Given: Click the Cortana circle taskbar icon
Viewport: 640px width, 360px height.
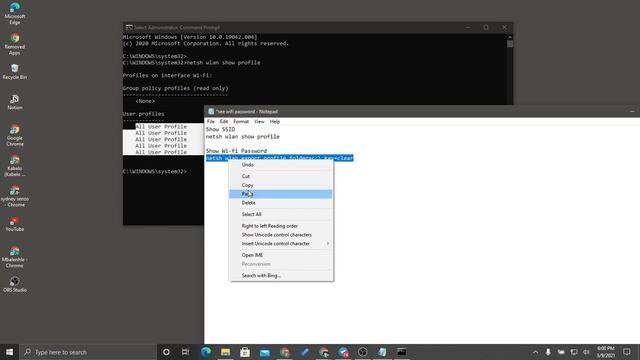Looking at the screenshot, I should pos(166,352).
